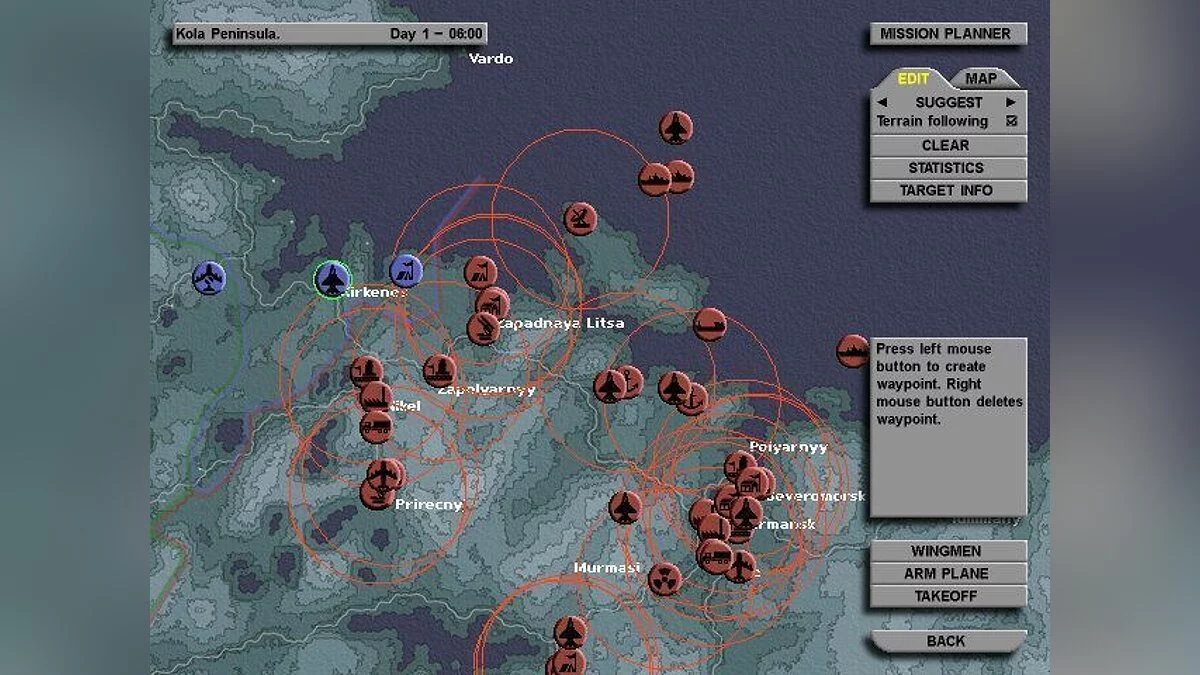This screenshot has width=1200, height=675.
Task: Target the red missile launcher near Zapadnaya Litsa
Action: pos(484,329)
